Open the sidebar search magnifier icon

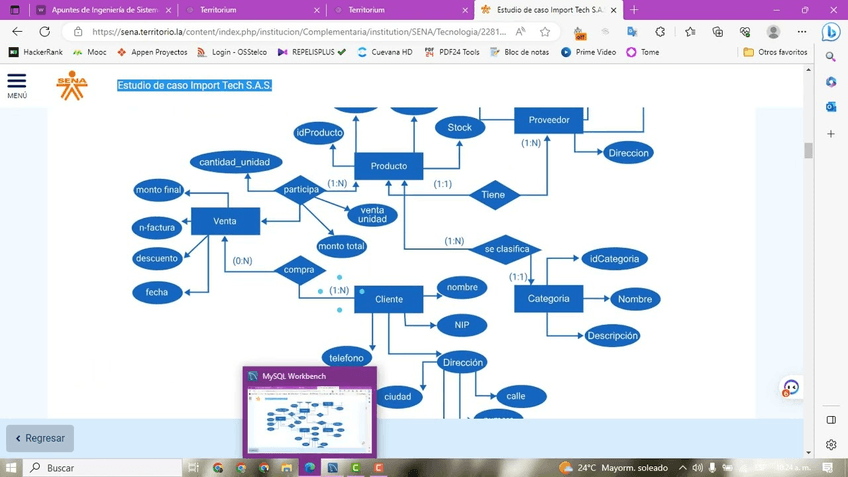pyautogui.click(x=831, y=57)
